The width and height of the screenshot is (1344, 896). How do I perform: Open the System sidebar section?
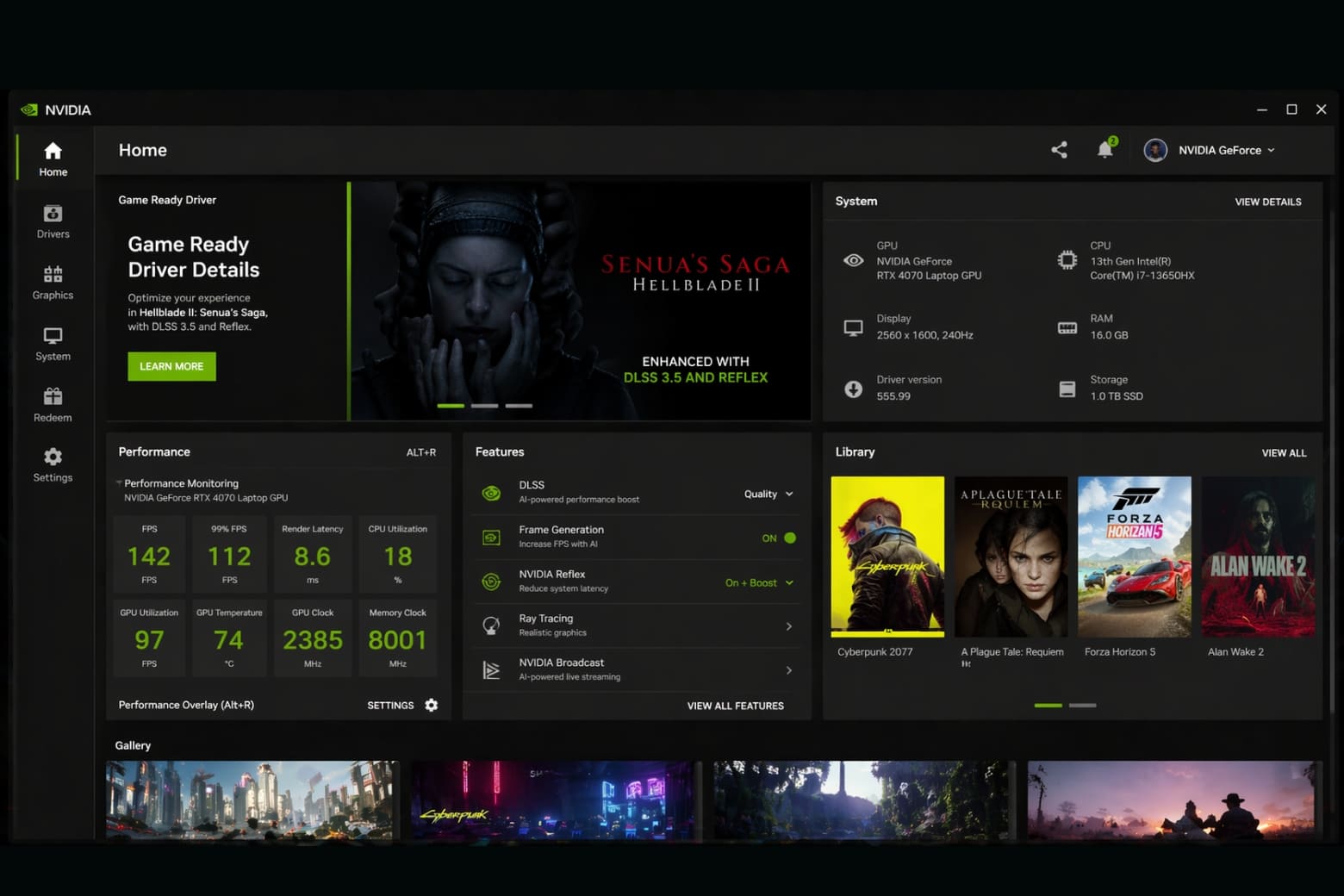coord(53,343)
